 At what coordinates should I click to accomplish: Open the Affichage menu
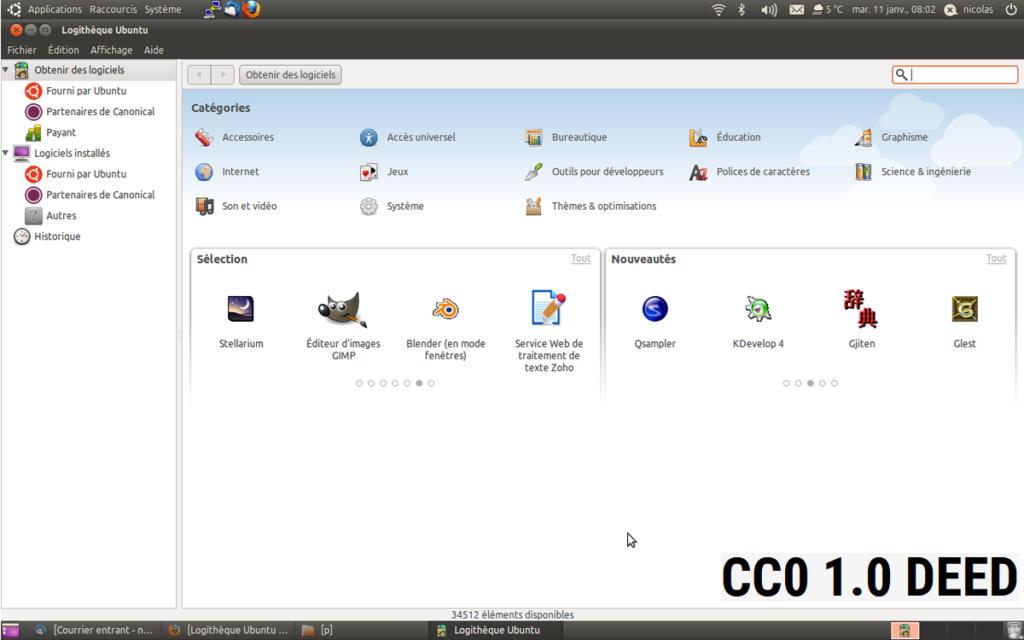pos(111,50)
